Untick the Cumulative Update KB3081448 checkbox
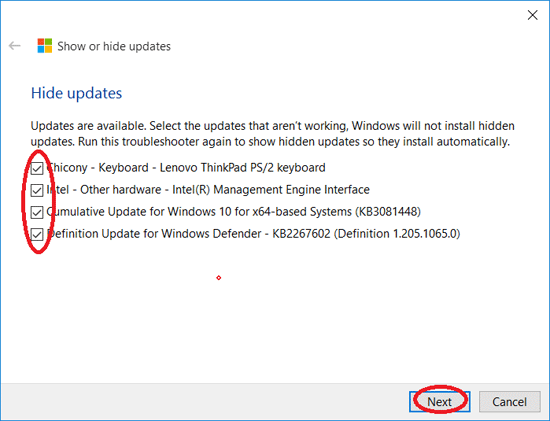550x421 pixels. pos(37,212)
